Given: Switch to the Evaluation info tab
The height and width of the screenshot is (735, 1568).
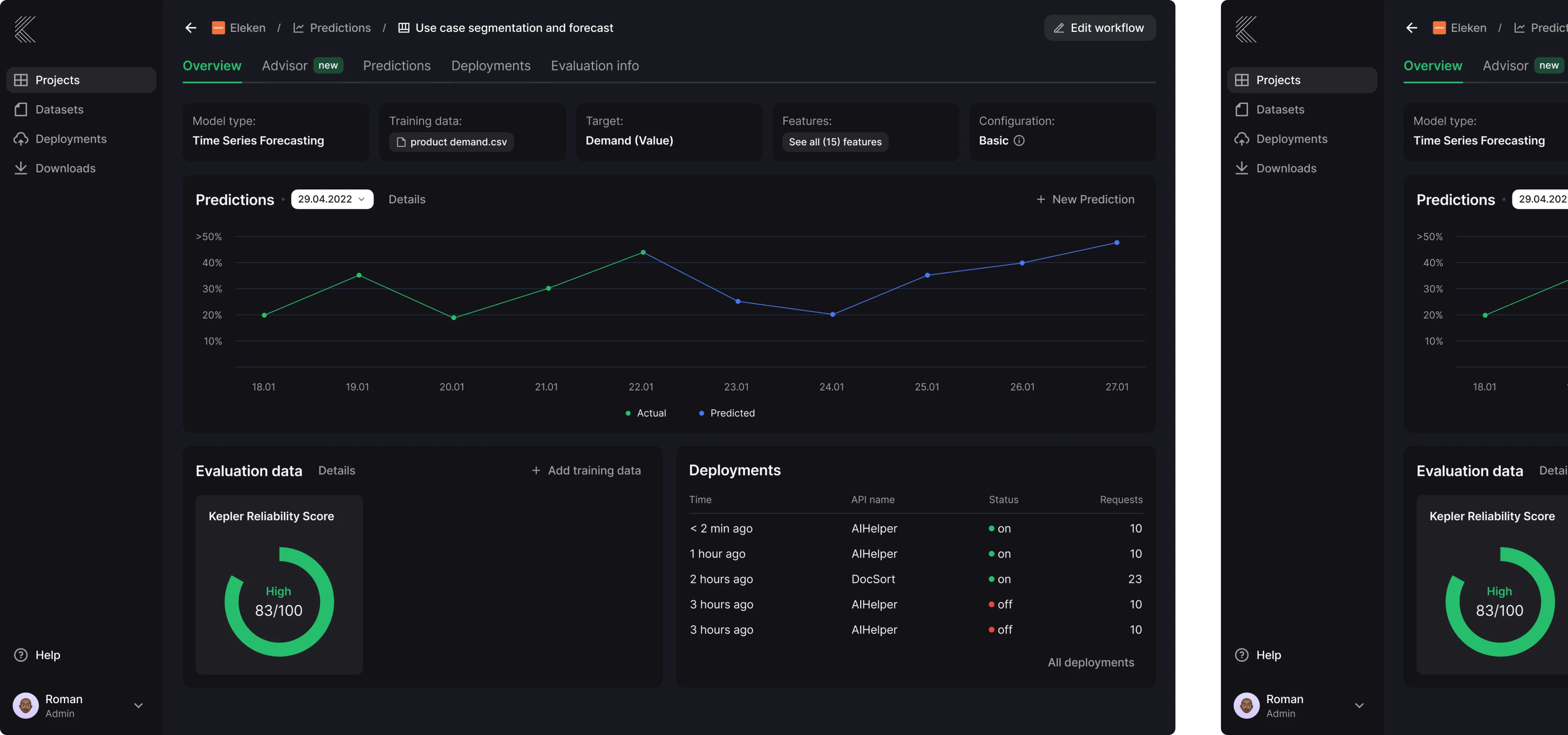Looking at the screenshot, I should [594, 66].
